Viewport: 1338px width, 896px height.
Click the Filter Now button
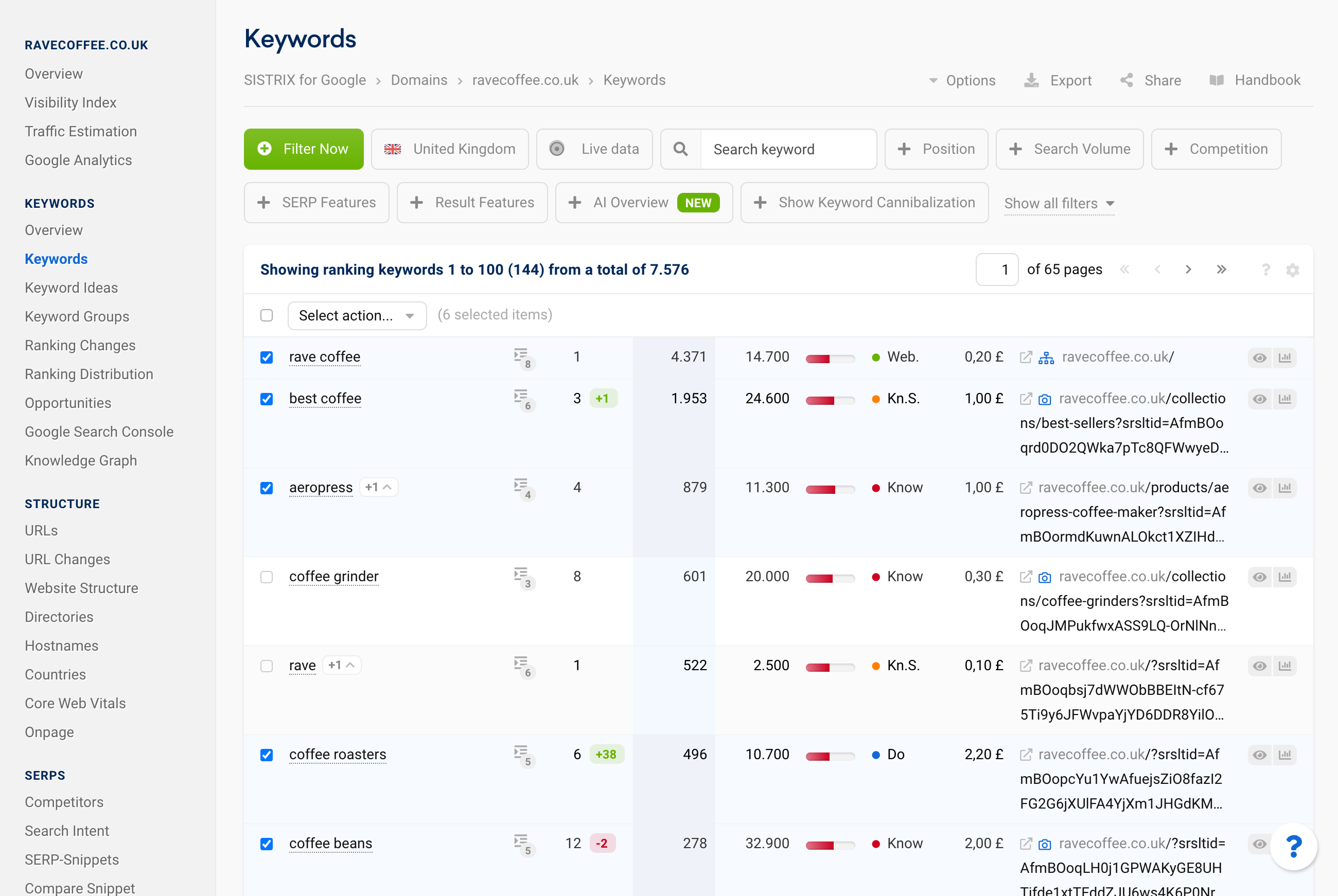point(304,149)
